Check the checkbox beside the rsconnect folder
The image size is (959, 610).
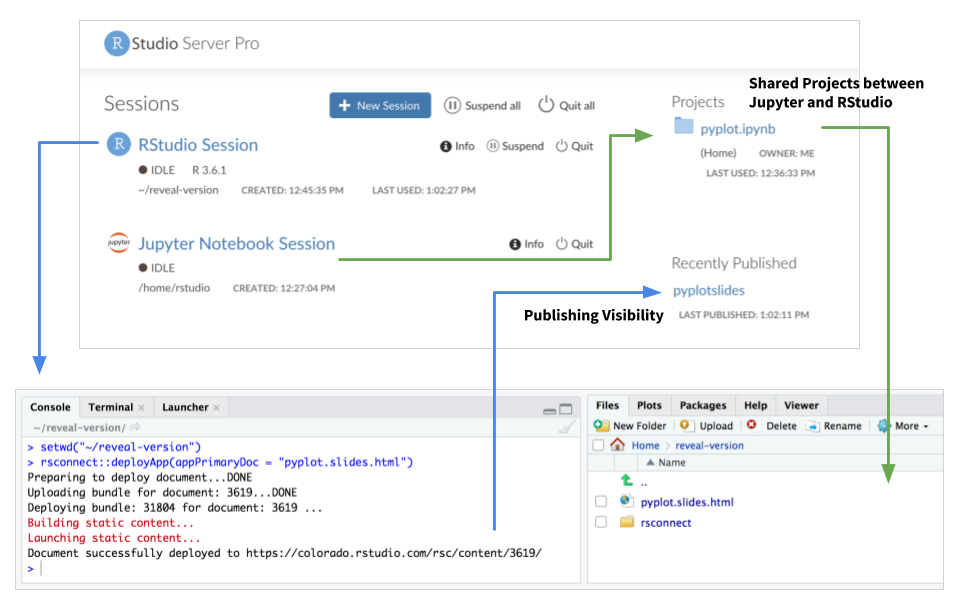click(x=600, y=521)
